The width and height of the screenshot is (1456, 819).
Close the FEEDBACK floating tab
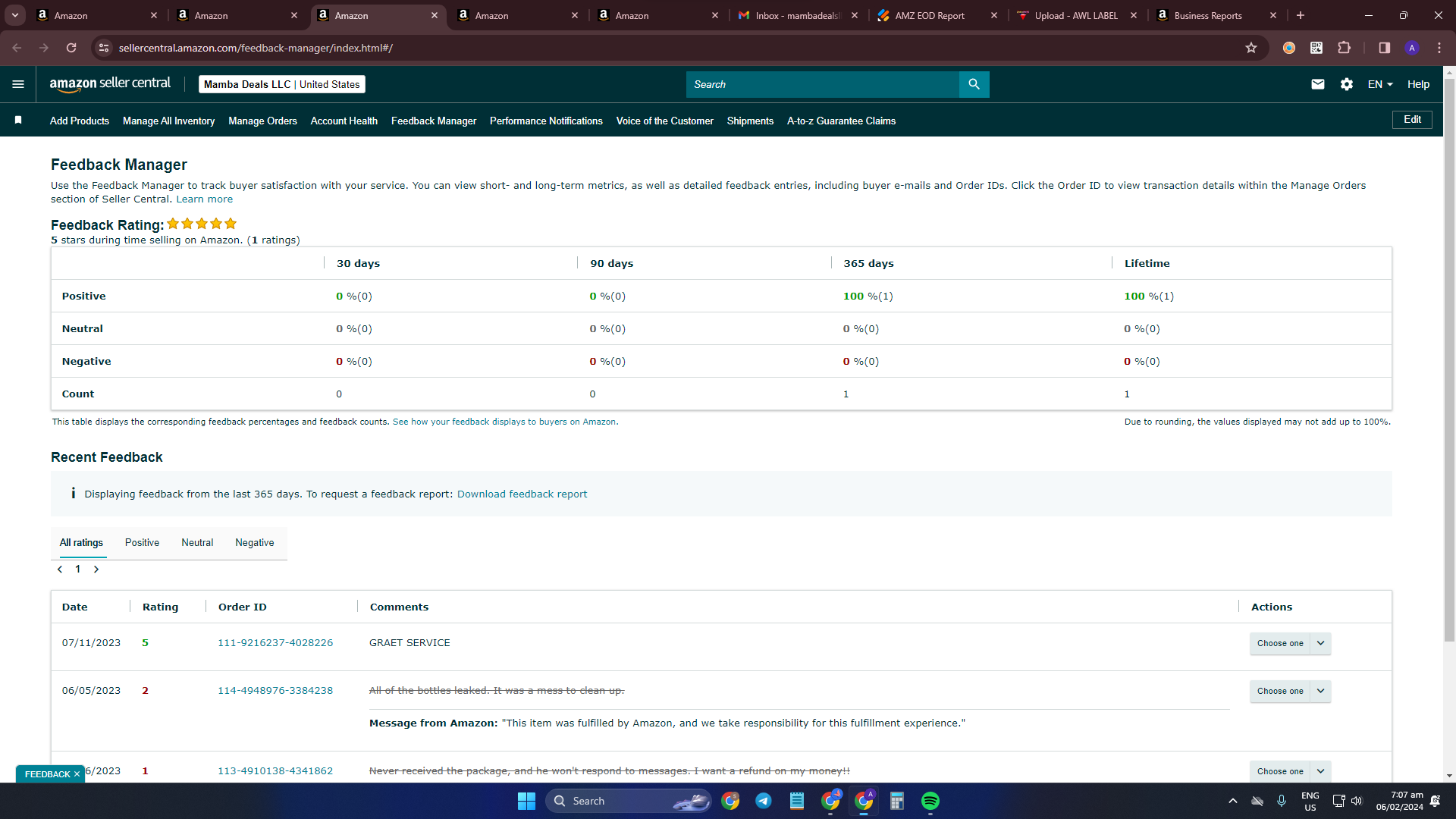click(x=77, y=774)
